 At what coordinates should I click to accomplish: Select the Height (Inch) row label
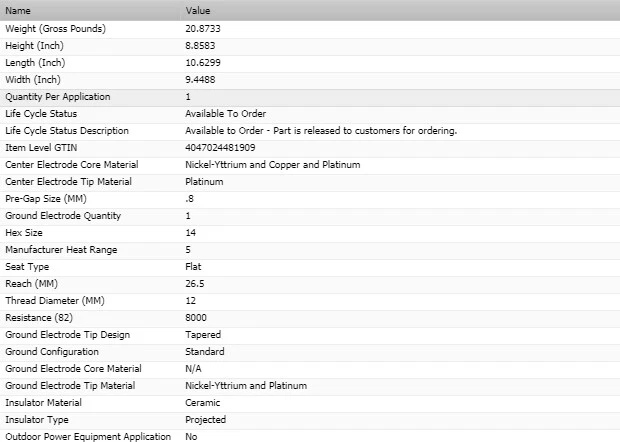35,45
